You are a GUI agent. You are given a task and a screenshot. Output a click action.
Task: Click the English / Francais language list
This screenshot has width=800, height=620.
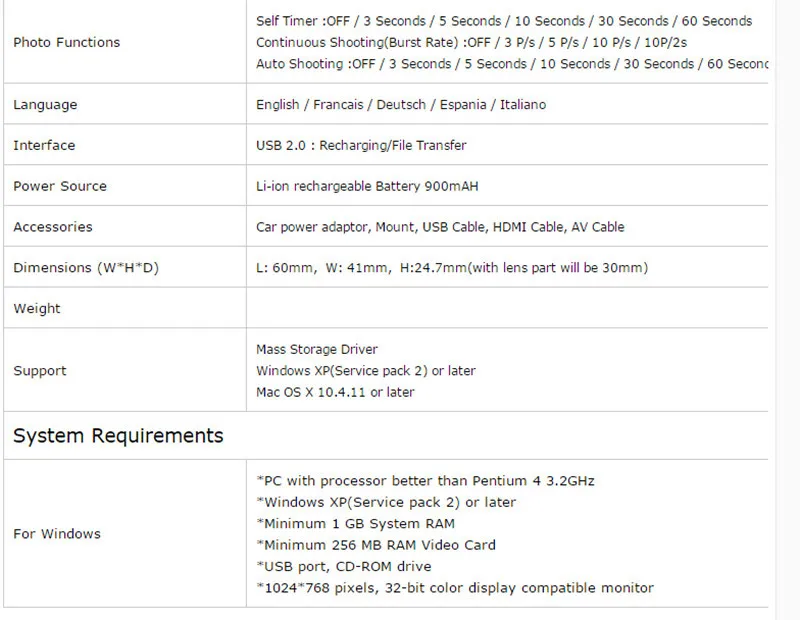coord(401,105)
